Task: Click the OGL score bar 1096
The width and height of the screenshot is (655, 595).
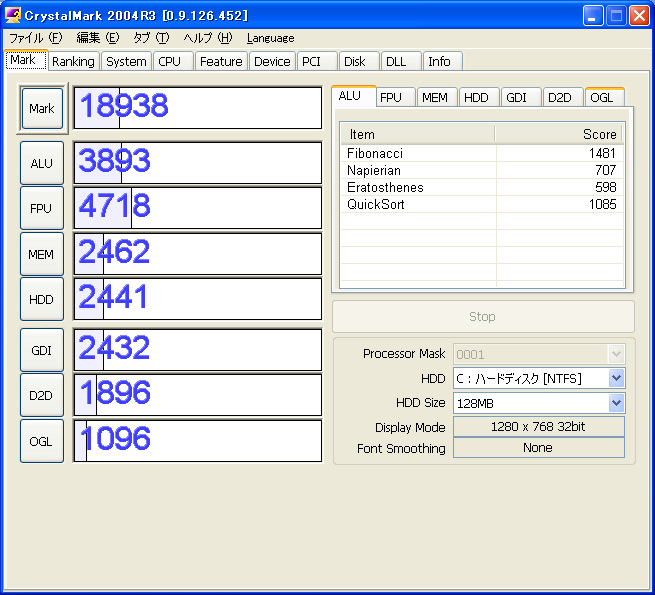Action: [x=198, y=441]
